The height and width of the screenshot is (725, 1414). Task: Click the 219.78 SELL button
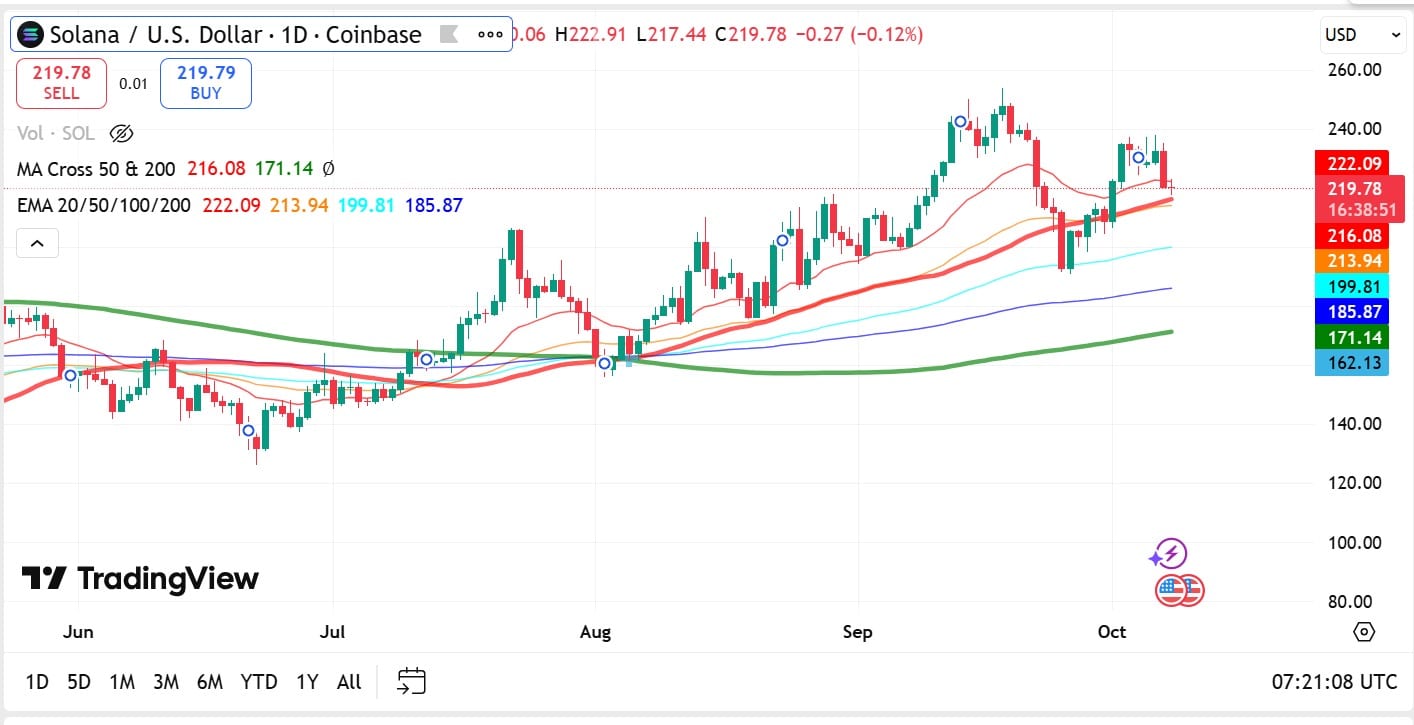pos(61,83)
